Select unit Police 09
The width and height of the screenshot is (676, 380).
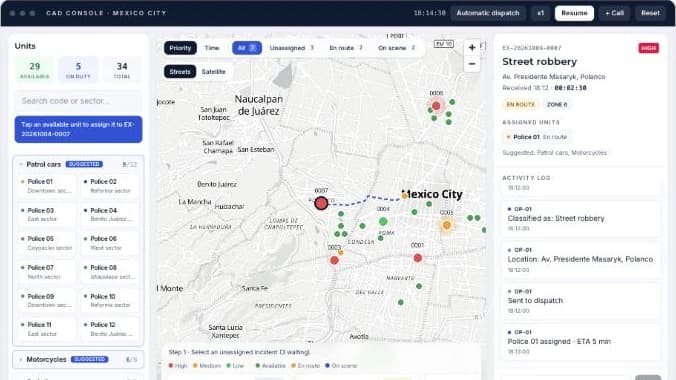tap(47, 301)
